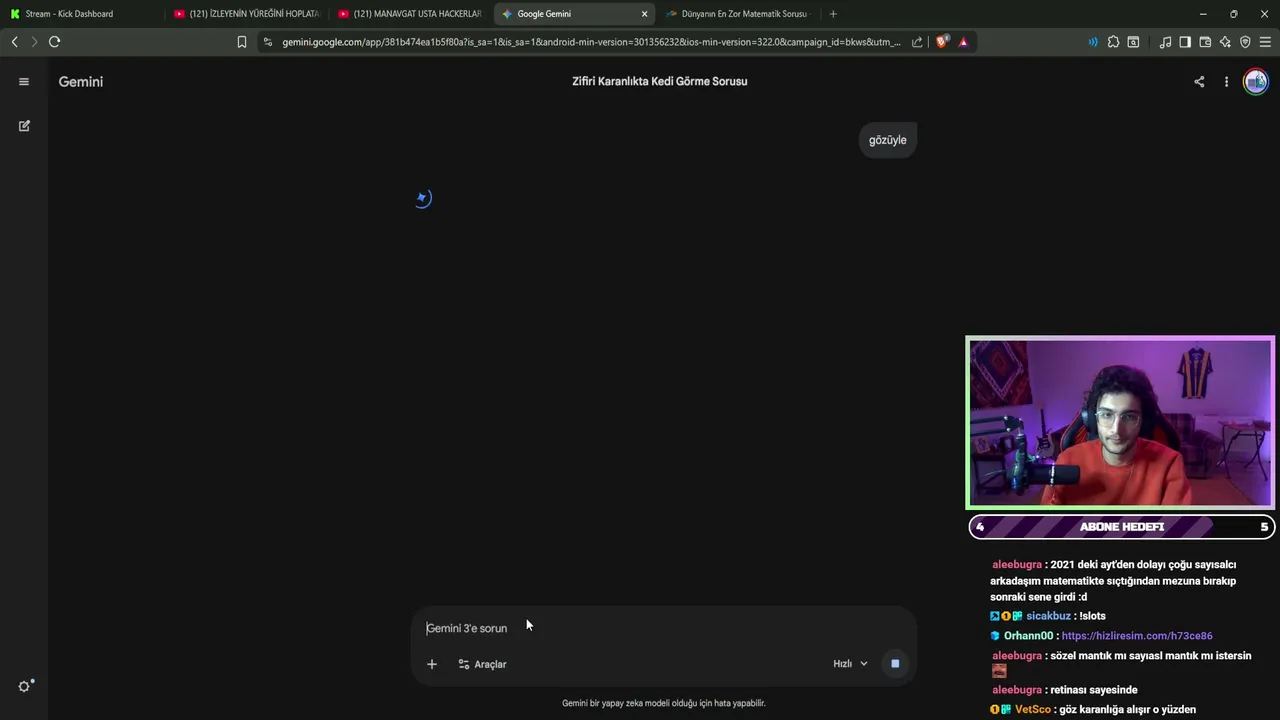The width and height of the screenshot is (1280, 720).
Task: Open the Gemini main menu hamburger
Action: [x=24, y=82]
